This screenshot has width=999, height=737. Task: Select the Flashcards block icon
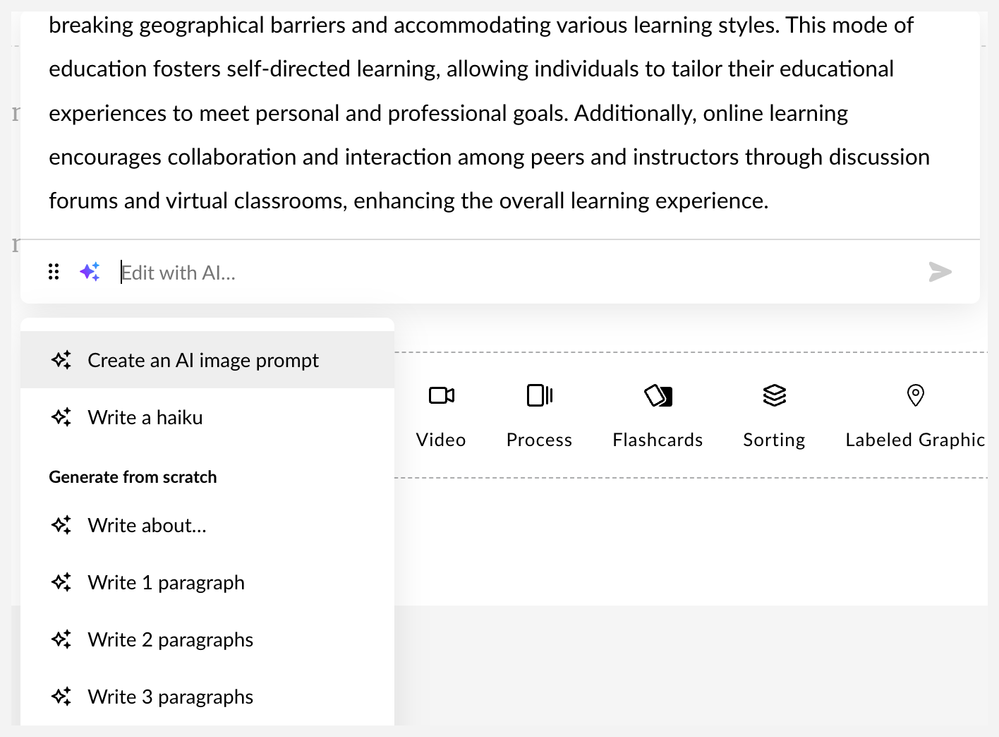(x=658, y=396)
